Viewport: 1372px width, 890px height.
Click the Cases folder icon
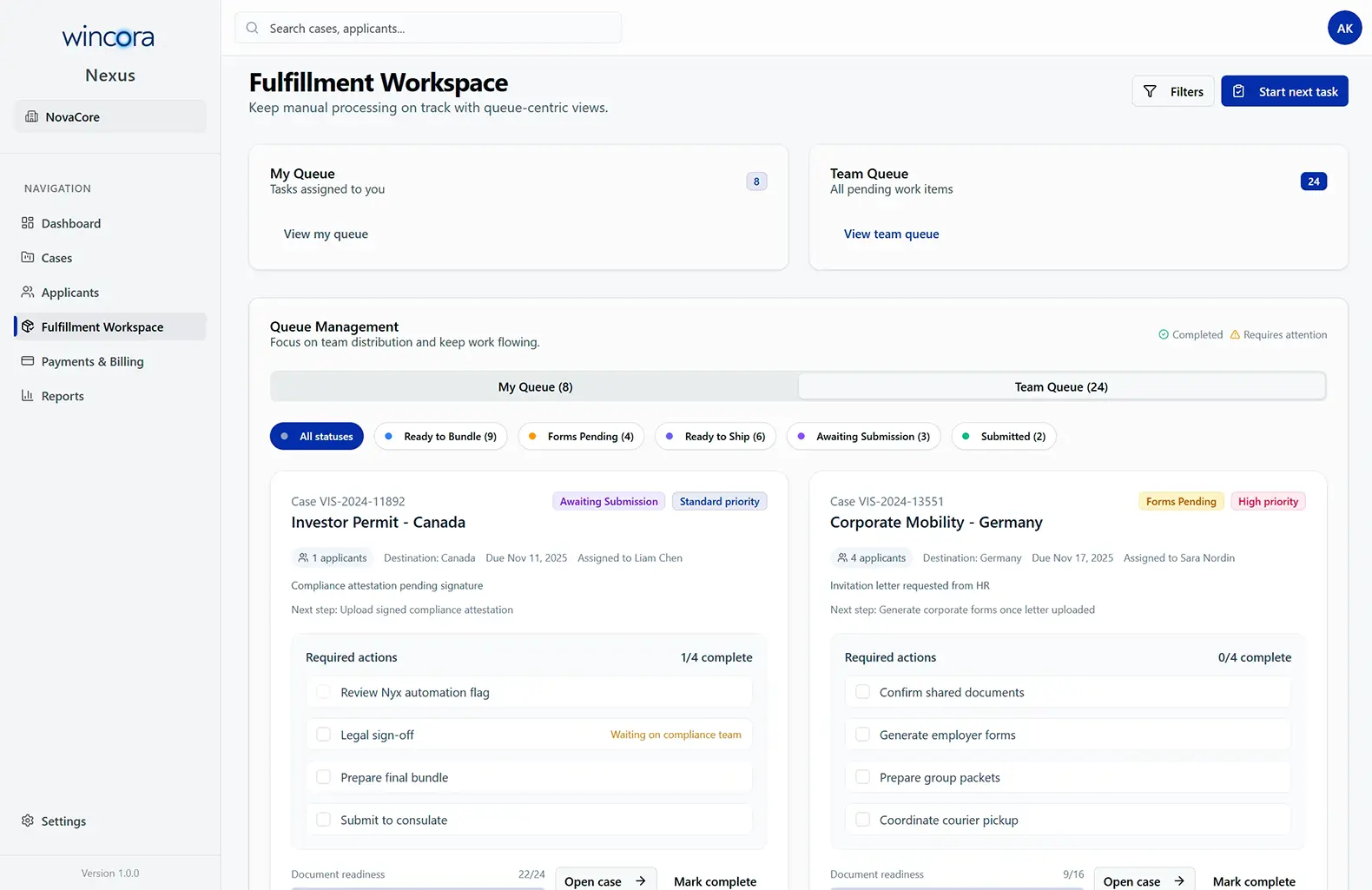pos(28,258)
